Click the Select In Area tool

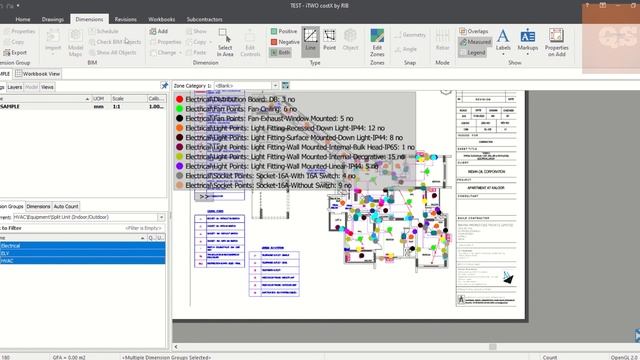[225, 42]
